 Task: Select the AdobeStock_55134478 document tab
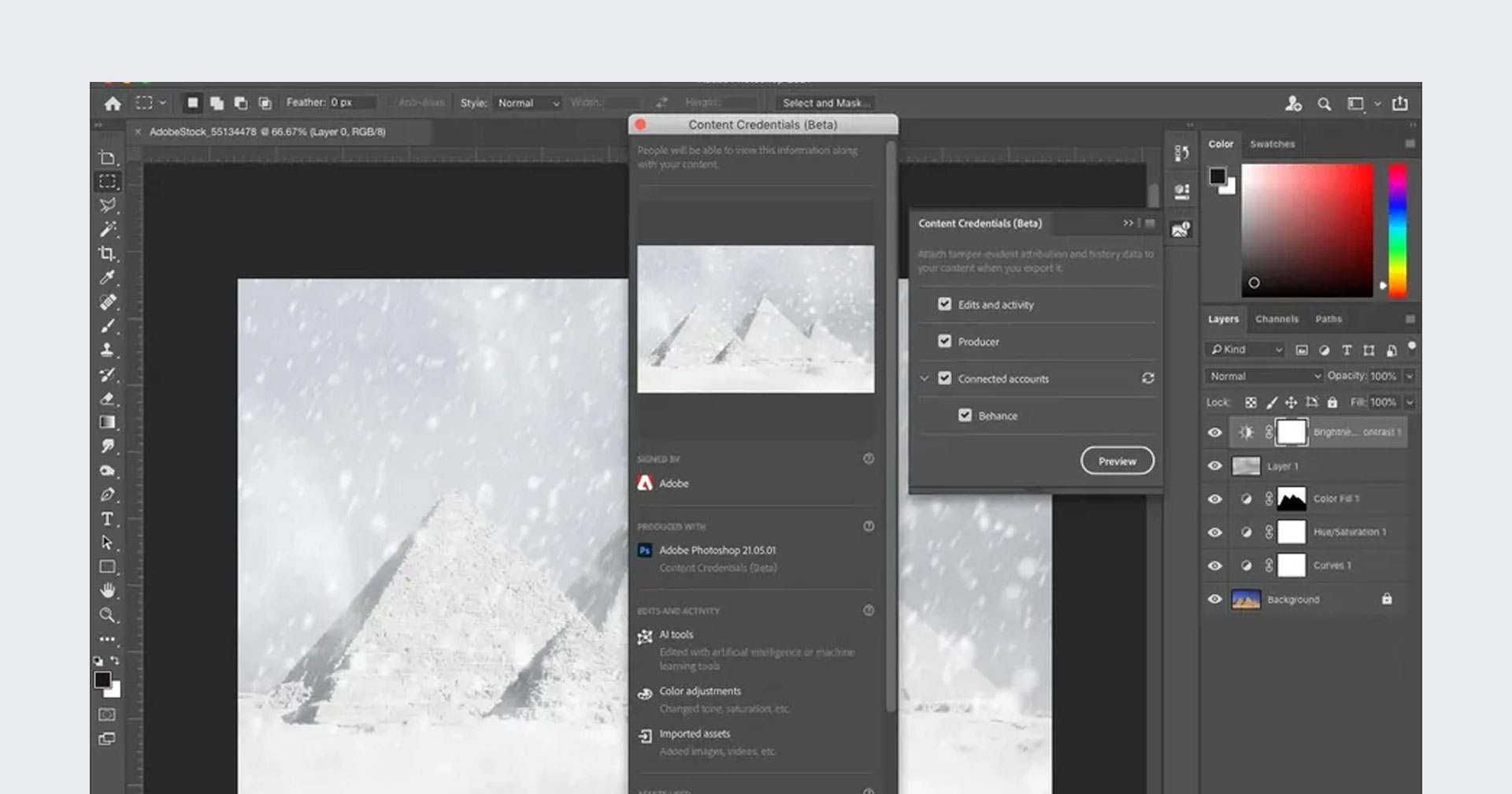267,132
